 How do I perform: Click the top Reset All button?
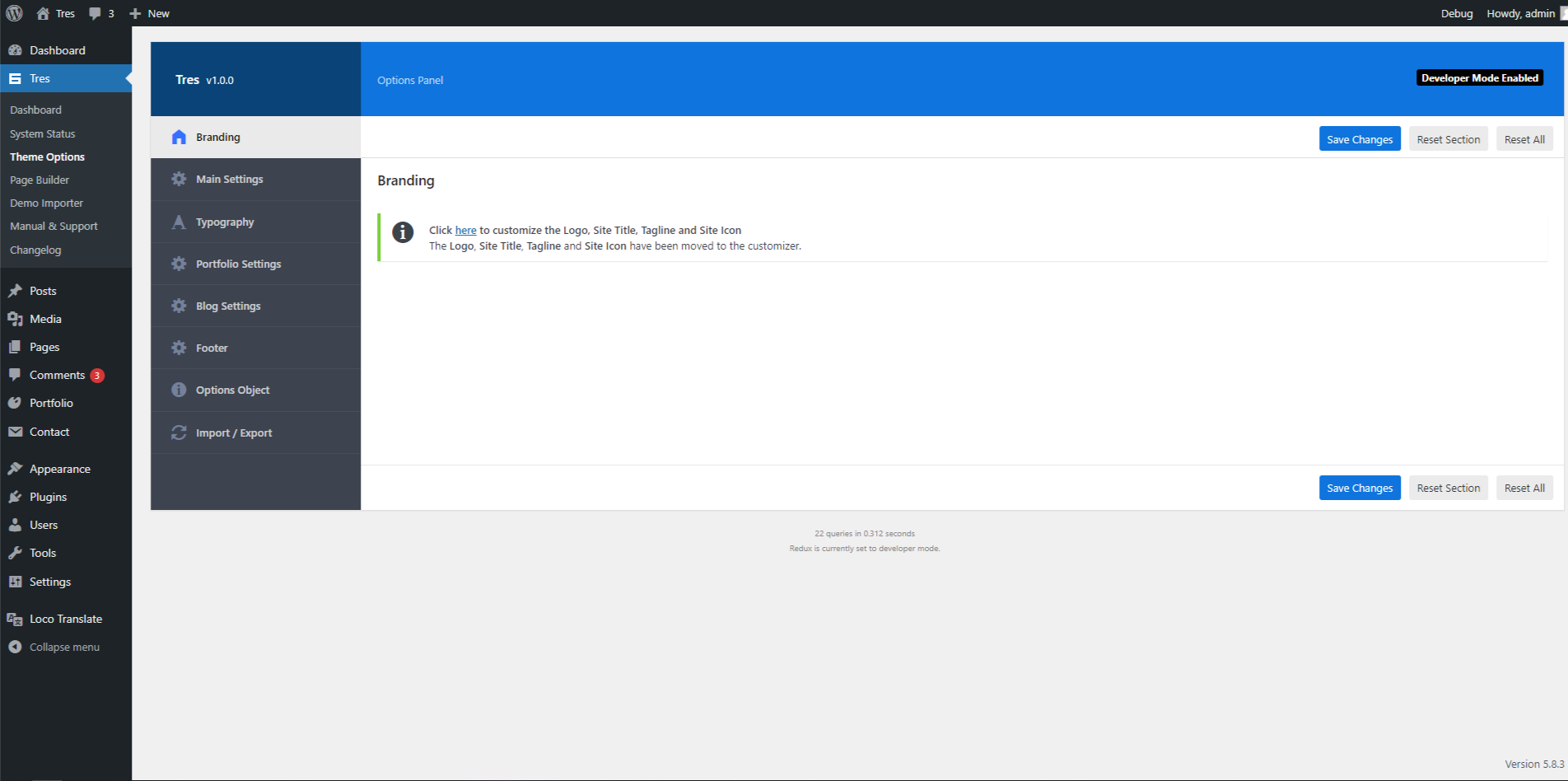click(x=1524, y=139)
